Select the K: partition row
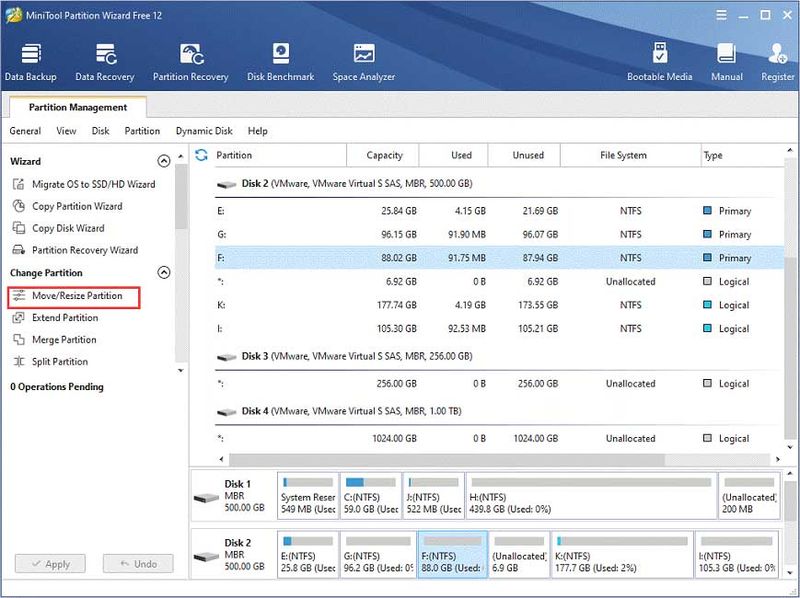This screenshot has width=800, height=598. (499, 305)
